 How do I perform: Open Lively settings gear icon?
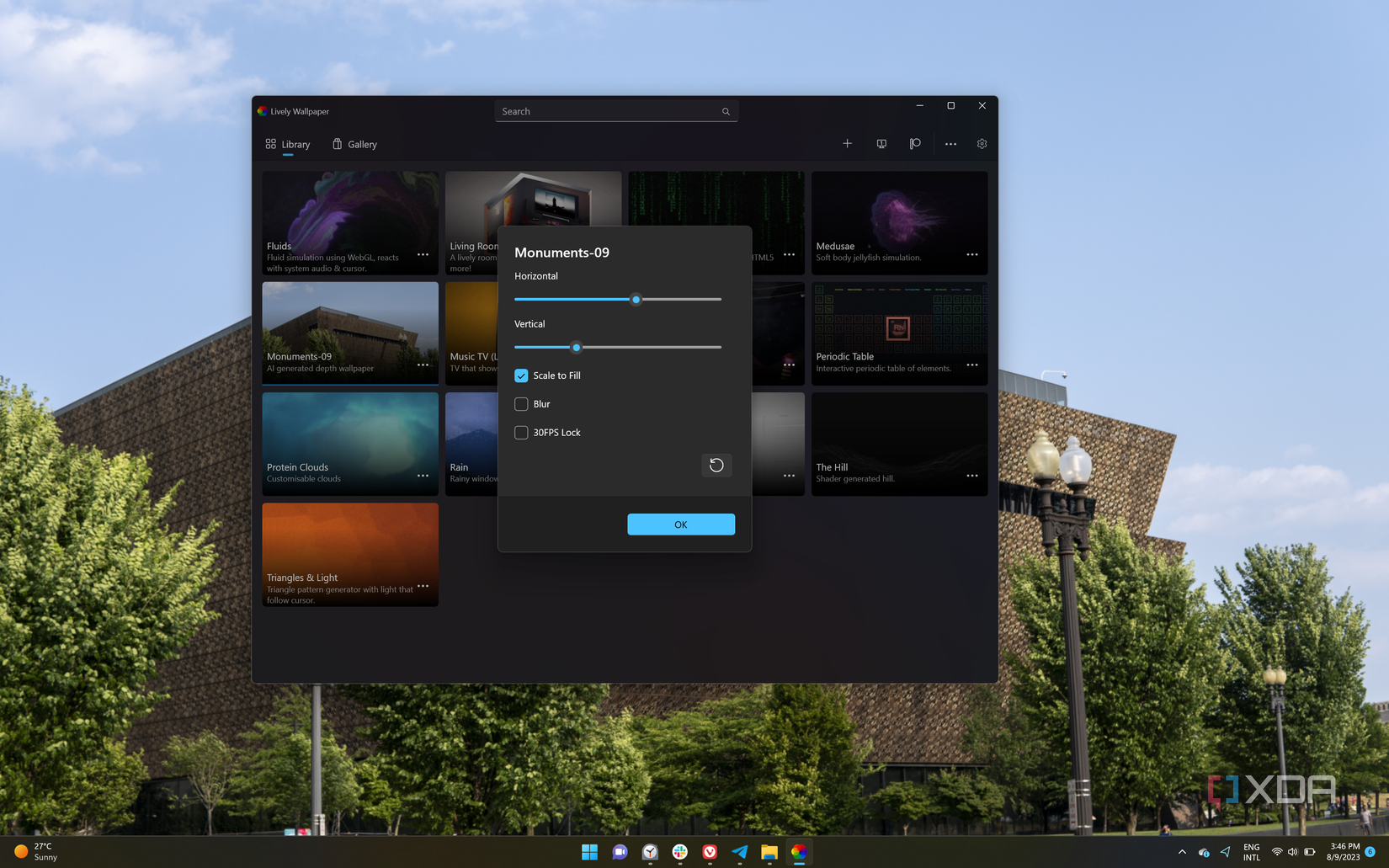982,144
